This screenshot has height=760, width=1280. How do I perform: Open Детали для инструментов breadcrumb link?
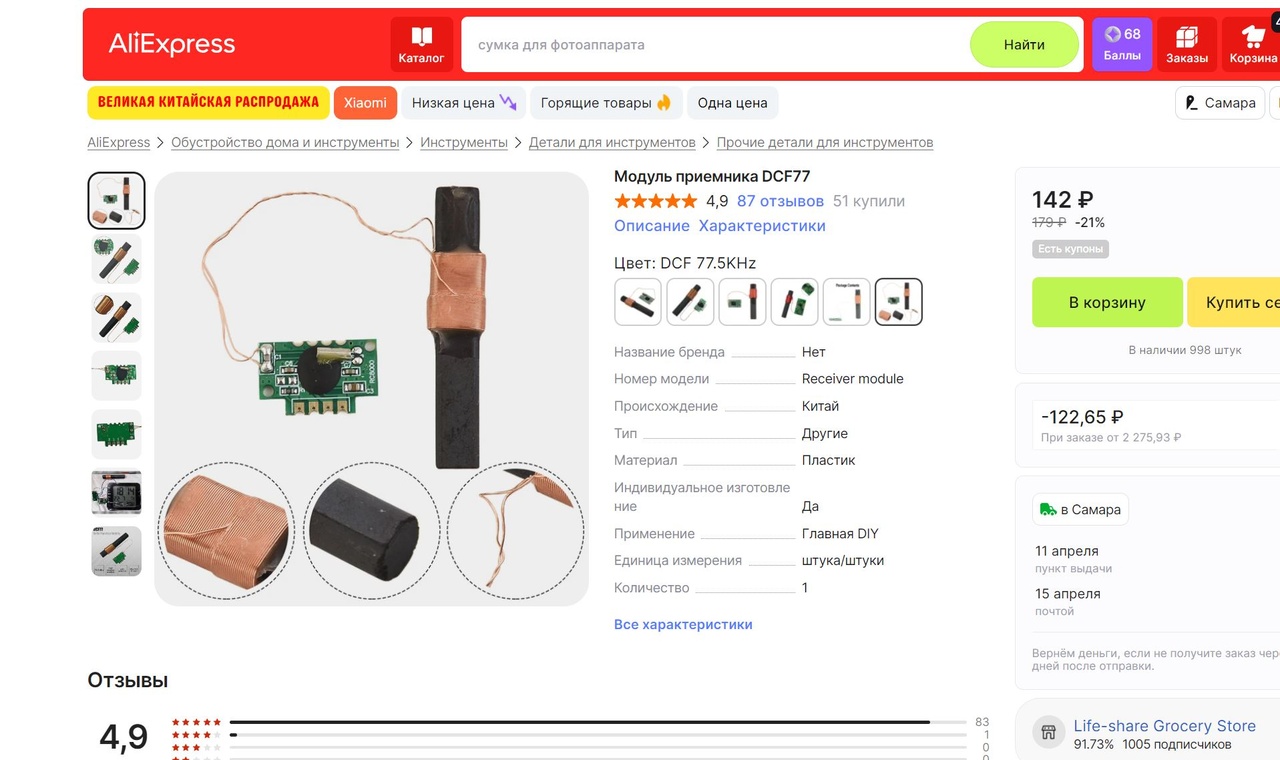pyautogui.click(x=612, y=142)
